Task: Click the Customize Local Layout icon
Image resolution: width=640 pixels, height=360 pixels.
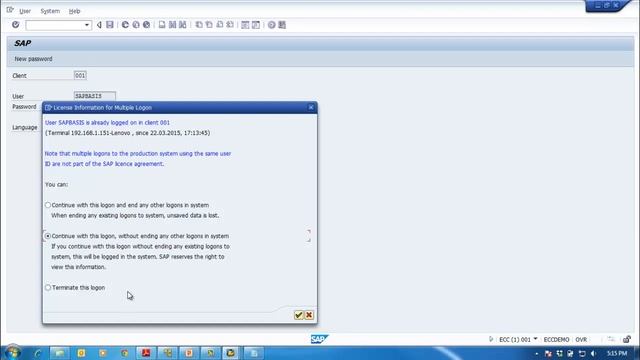Action: tap(282, 25)
